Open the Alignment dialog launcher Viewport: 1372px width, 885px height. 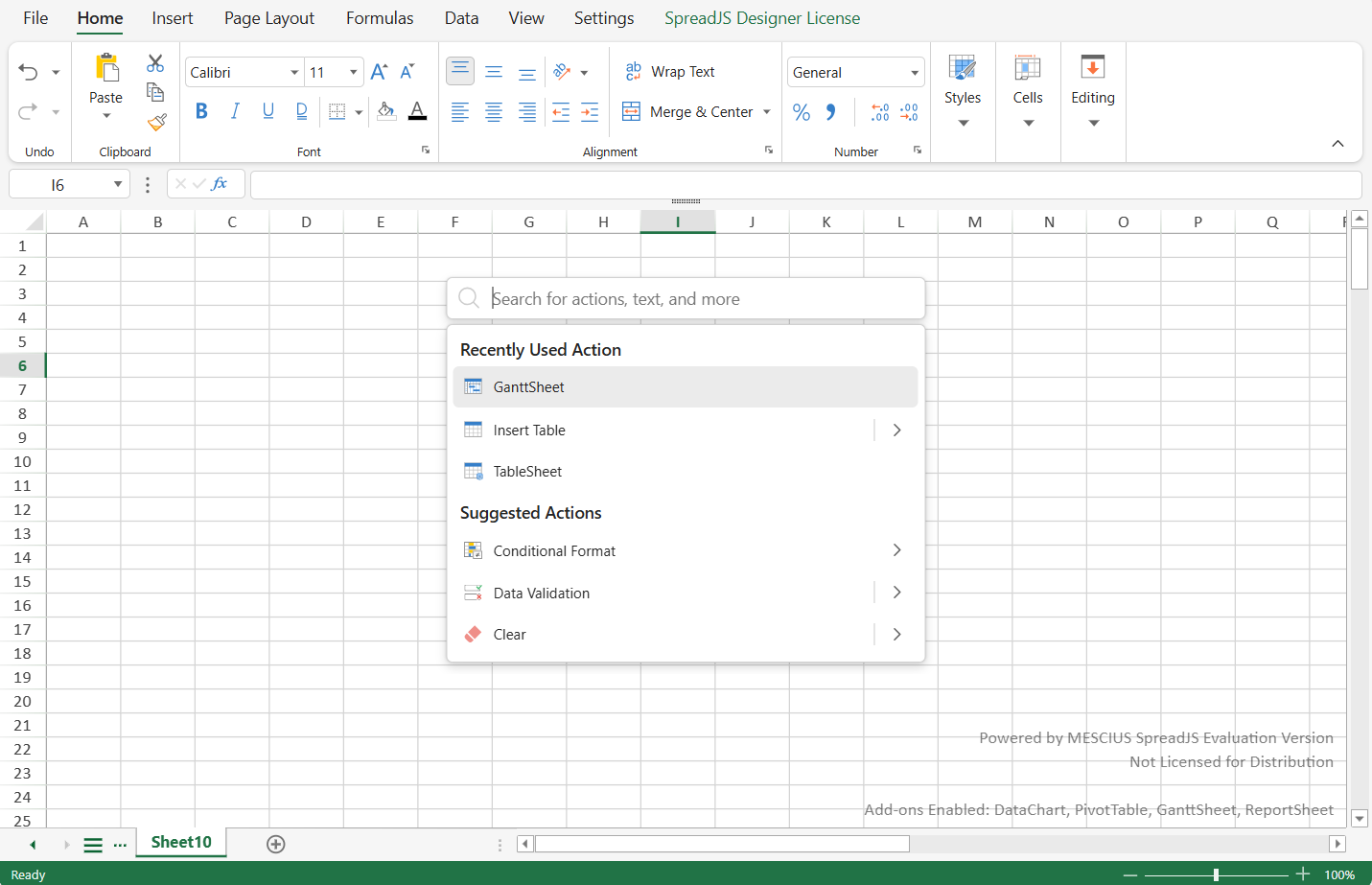tap(769, 151)
